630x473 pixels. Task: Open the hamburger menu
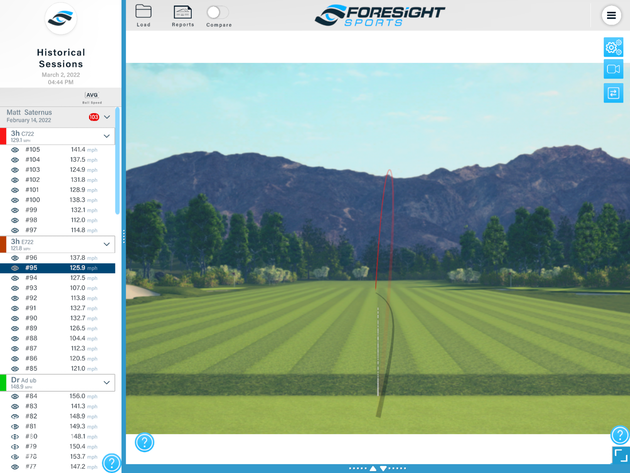611,15
